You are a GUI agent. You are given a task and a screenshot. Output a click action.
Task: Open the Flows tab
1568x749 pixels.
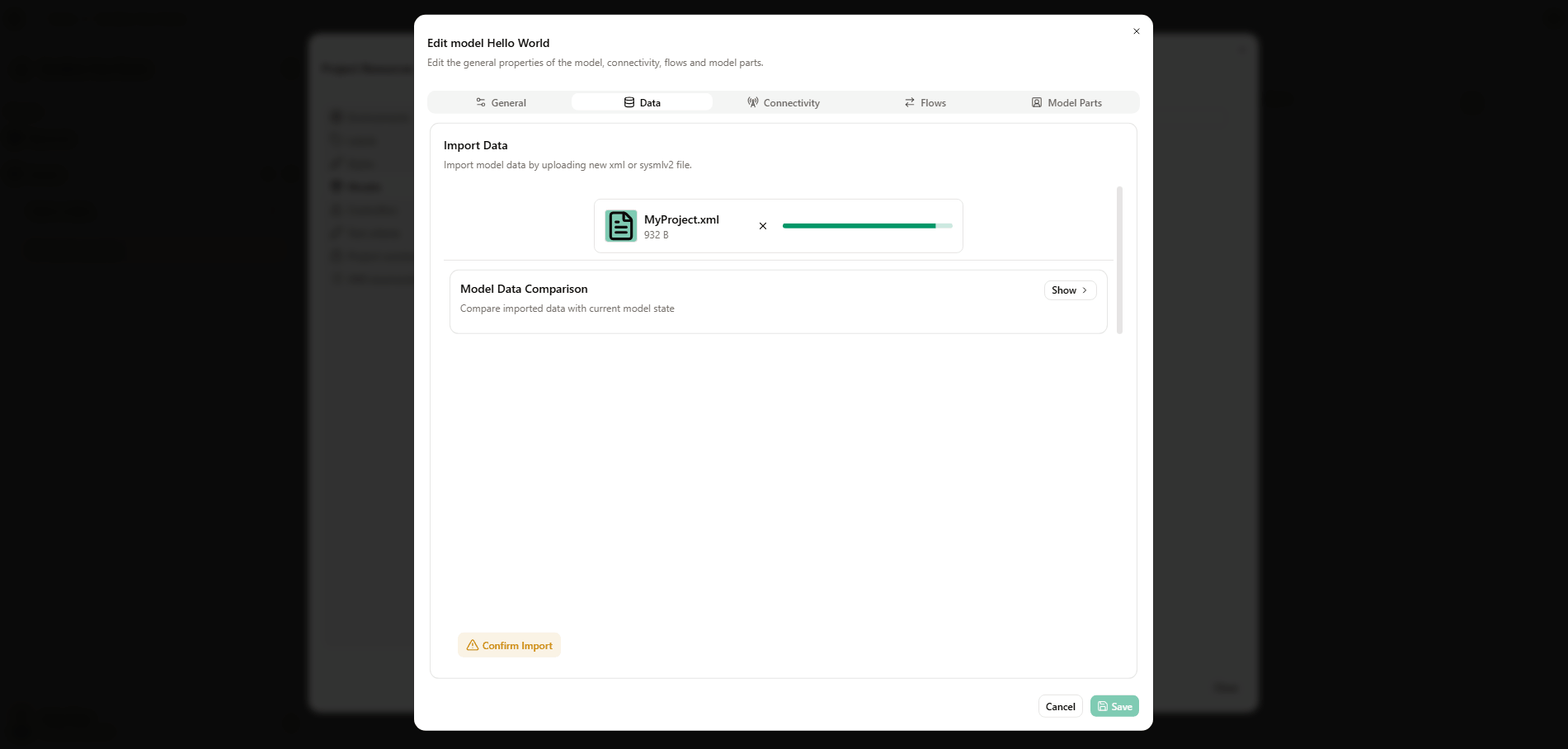[925, 102]
